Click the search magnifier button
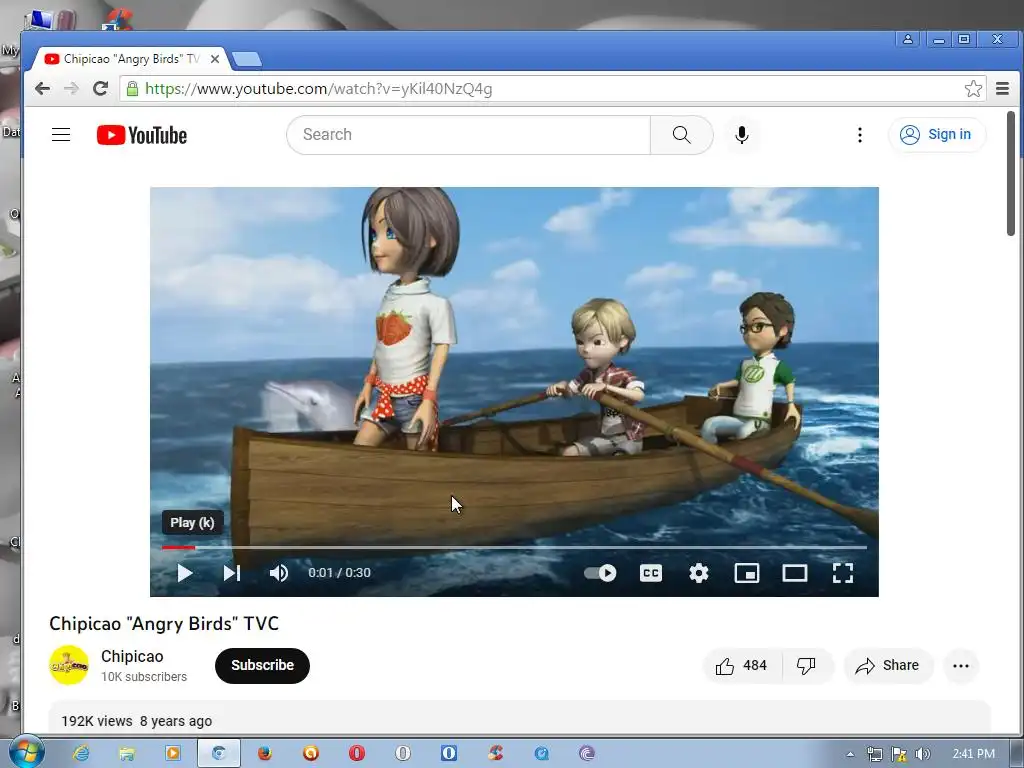The height and width of the screenshot is (768, 1024). click(x=681, y=135)
